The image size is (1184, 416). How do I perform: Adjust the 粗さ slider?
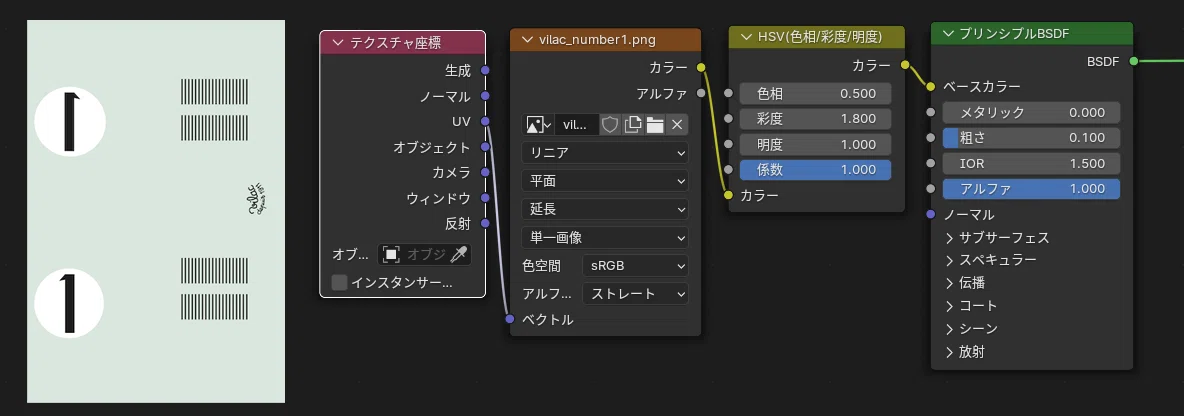(x=1031, y=137)
